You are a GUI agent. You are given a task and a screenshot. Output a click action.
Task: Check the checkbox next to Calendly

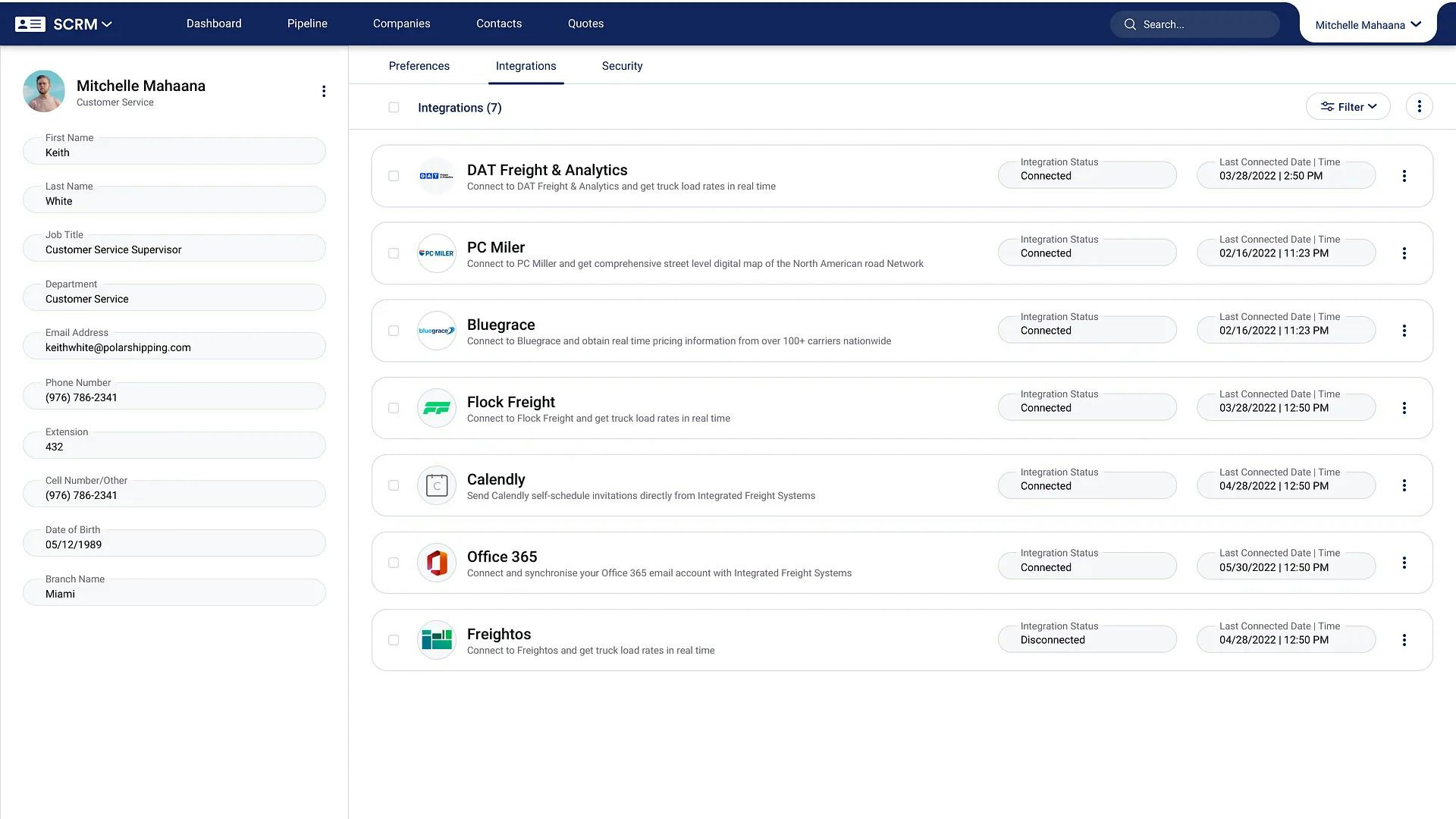click(x=394, y=485)
